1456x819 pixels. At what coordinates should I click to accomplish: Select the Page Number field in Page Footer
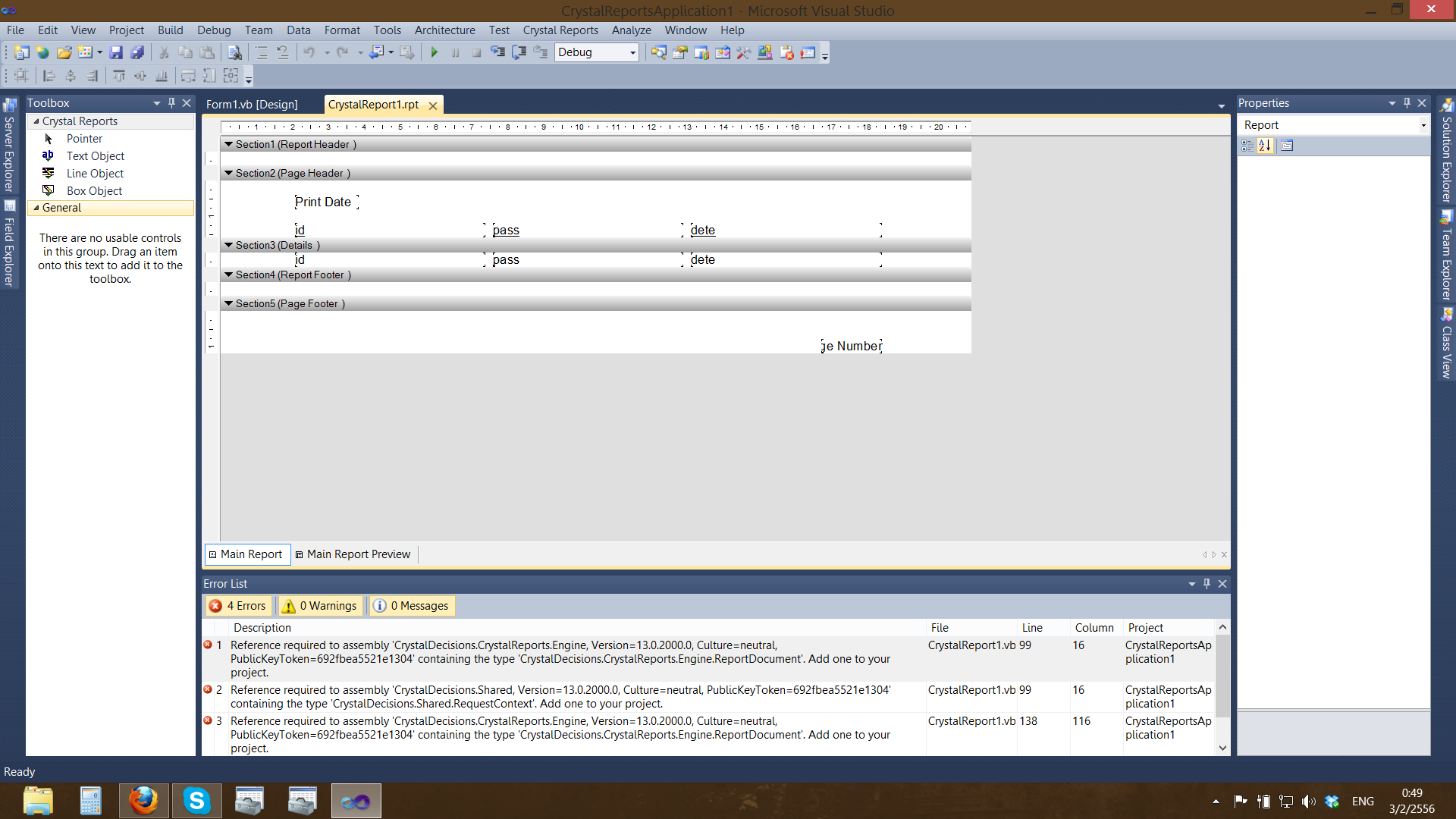point(852,346)
